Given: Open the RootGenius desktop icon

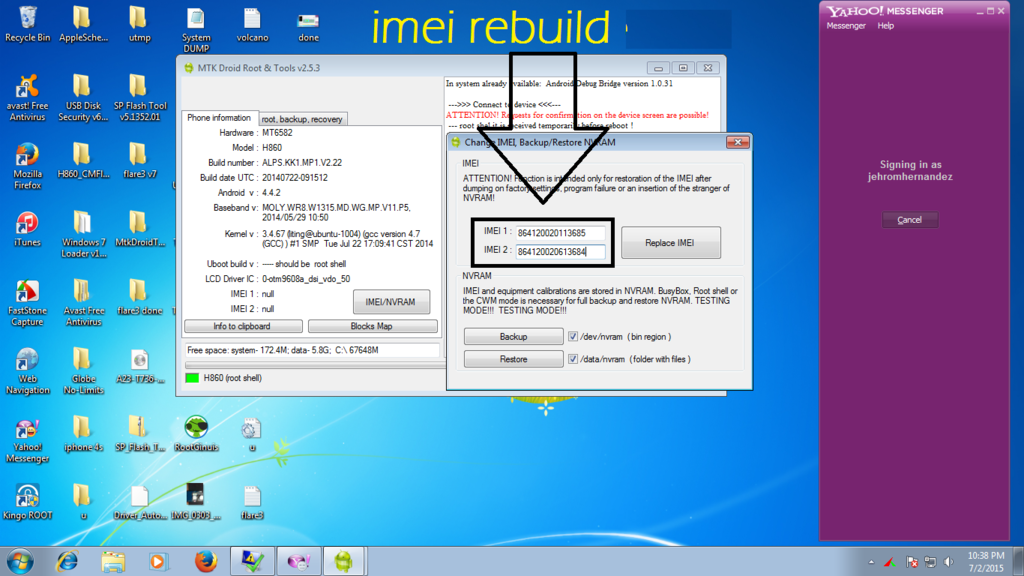Looking at the screenshot, I should coord(196,430).
